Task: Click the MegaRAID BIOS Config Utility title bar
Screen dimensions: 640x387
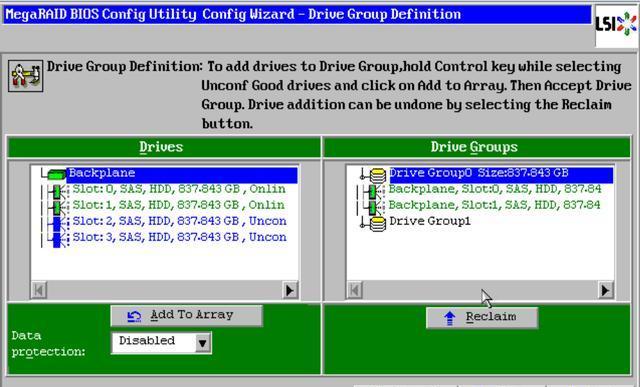Action: pos(297,15)
